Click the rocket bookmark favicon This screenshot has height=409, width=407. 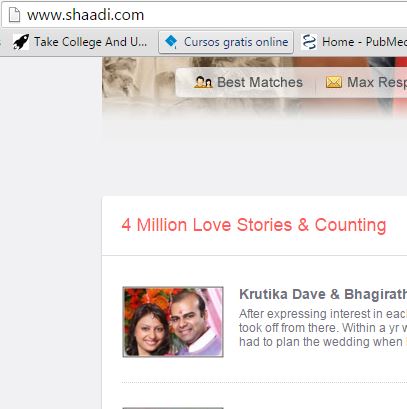tap(21, 42)
